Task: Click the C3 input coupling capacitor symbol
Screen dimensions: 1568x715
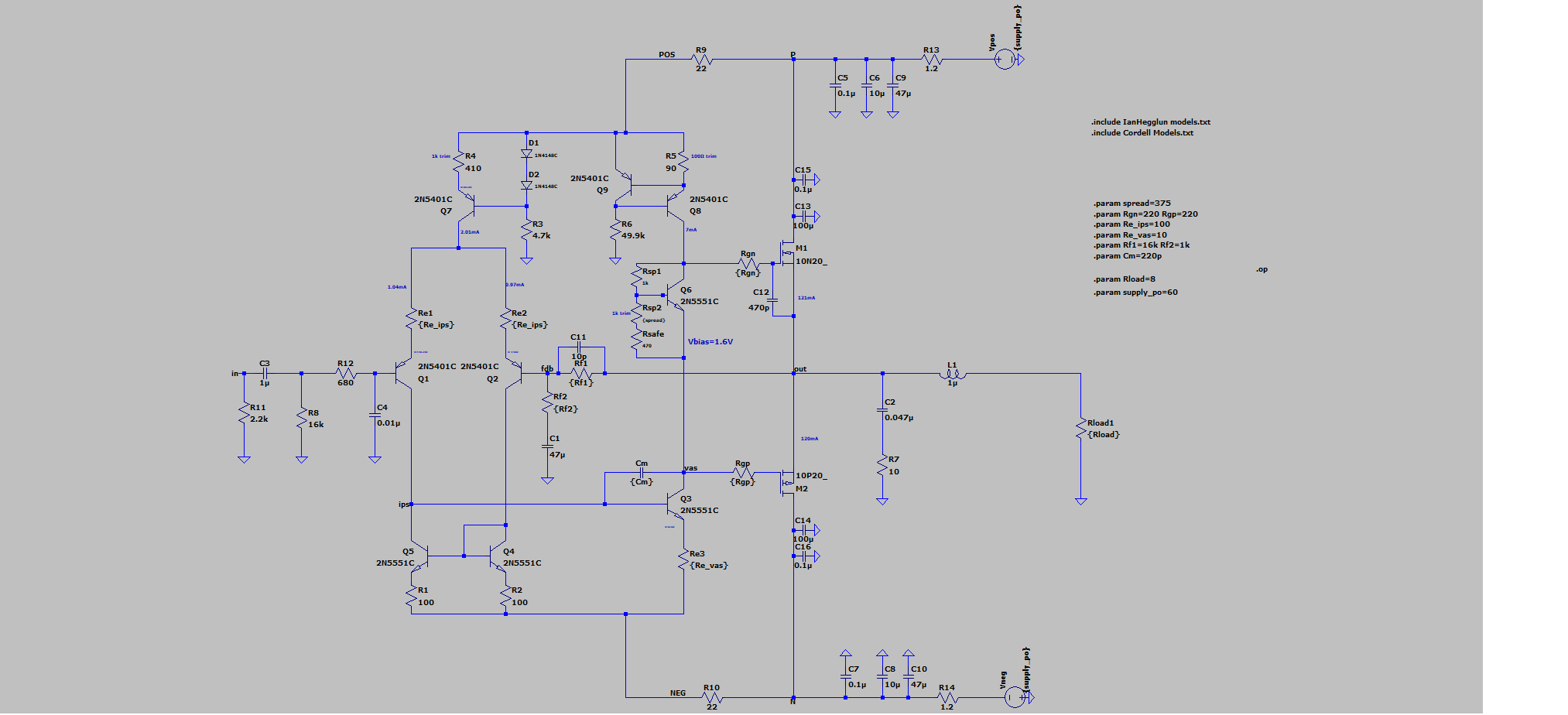Action: (x=265, y=374)
